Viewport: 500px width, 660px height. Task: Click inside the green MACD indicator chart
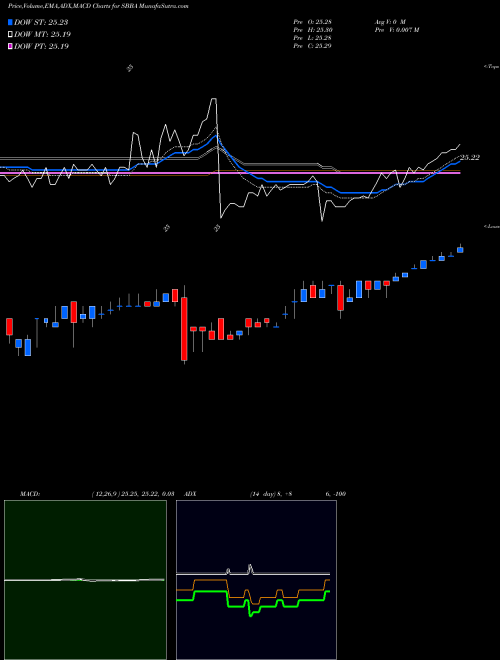pos(85,580)
